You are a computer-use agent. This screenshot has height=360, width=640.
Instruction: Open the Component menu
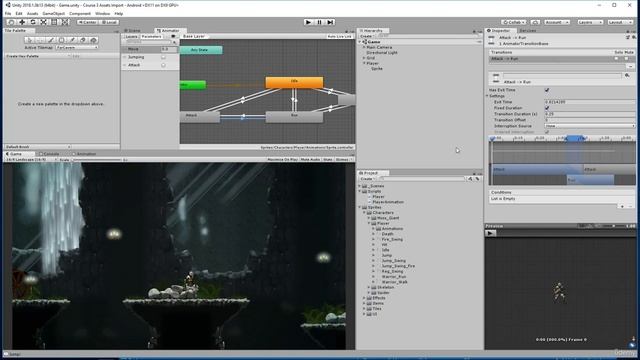tap(80, 13)
